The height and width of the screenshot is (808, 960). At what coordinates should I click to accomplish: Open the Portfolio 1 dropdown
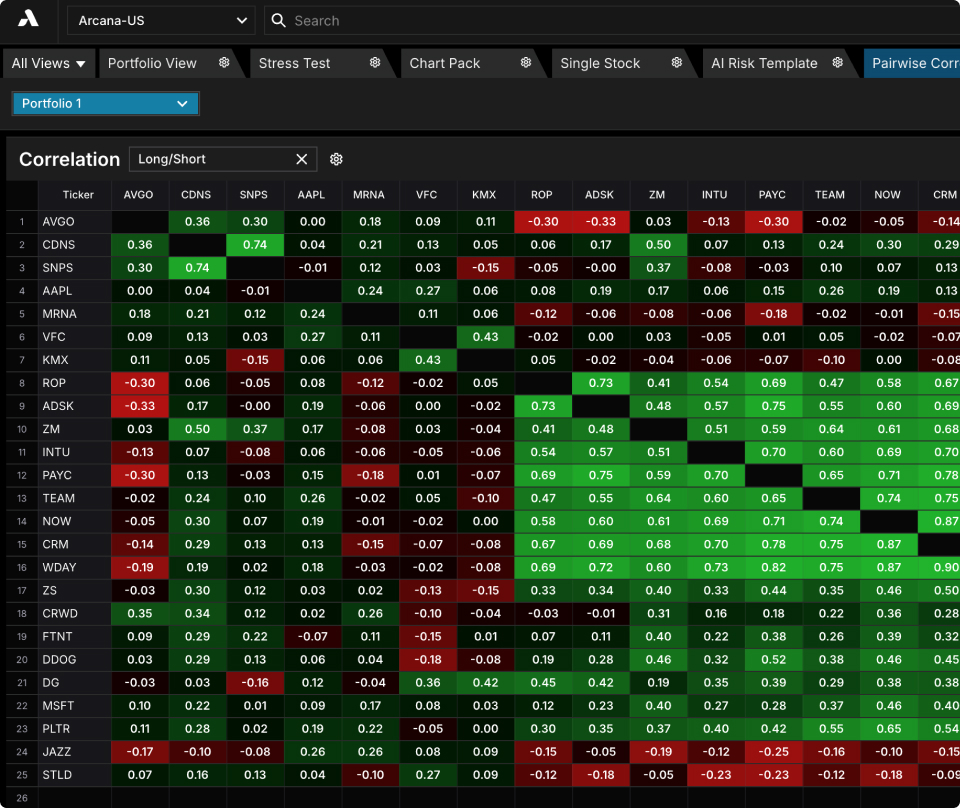[105, 103]
